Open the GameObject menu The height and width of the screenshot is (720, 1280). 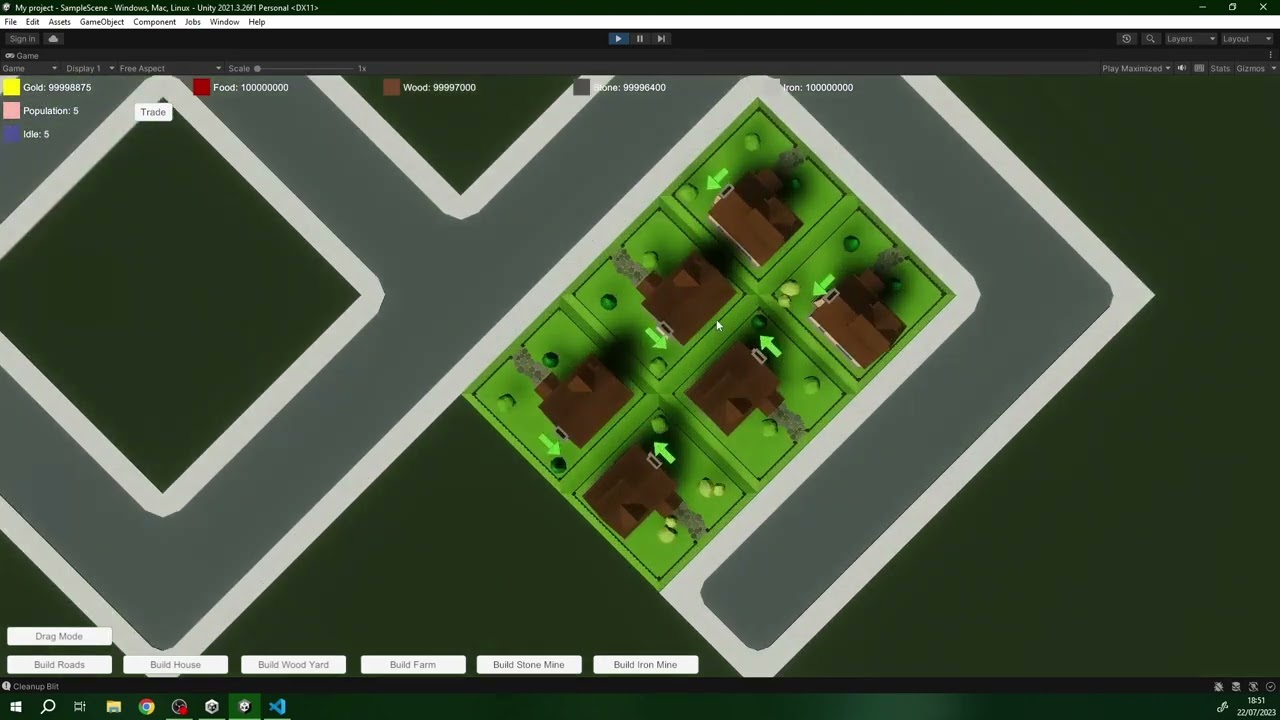click(102, 22)
